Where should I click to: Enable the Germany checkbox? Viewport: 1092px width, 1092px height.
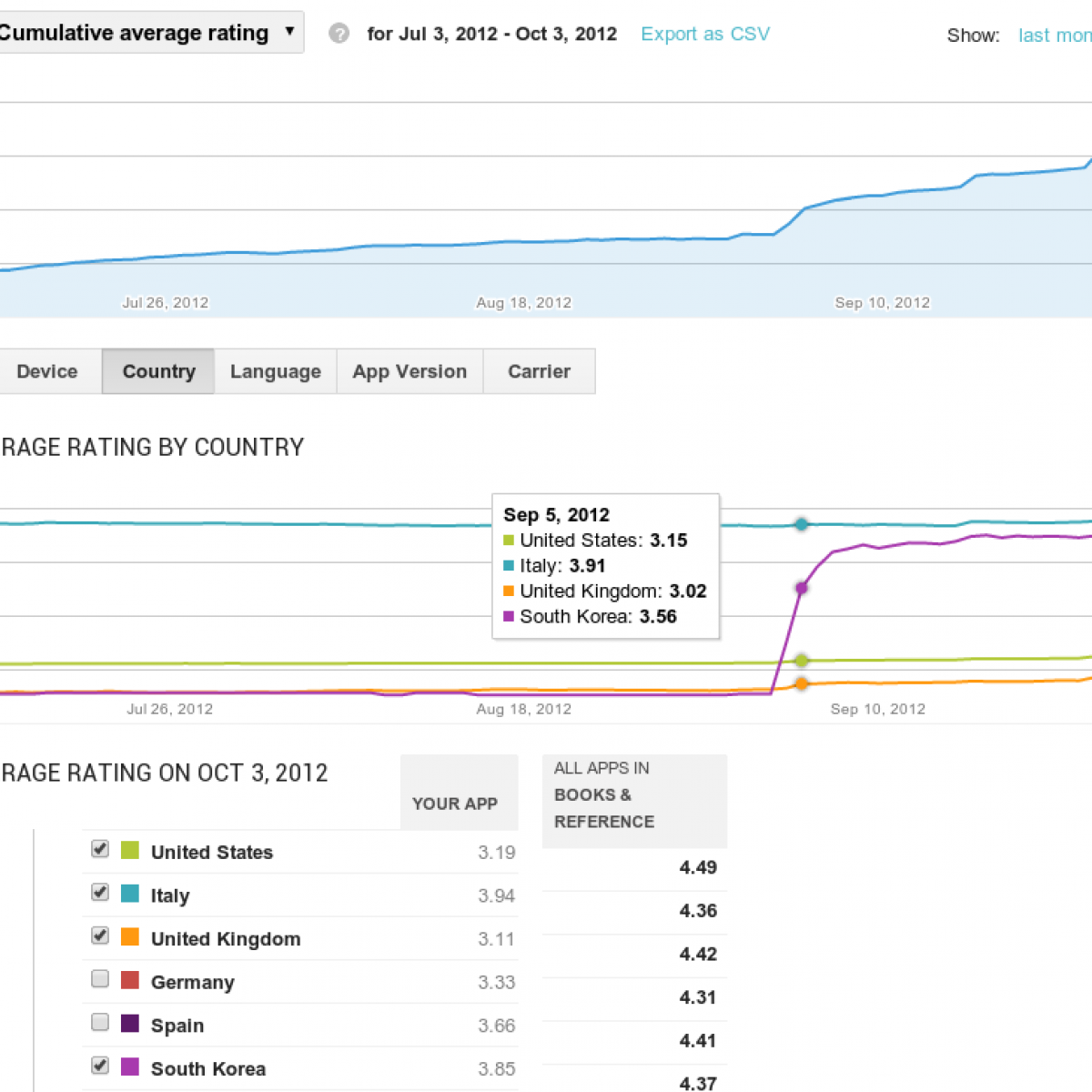100,979
